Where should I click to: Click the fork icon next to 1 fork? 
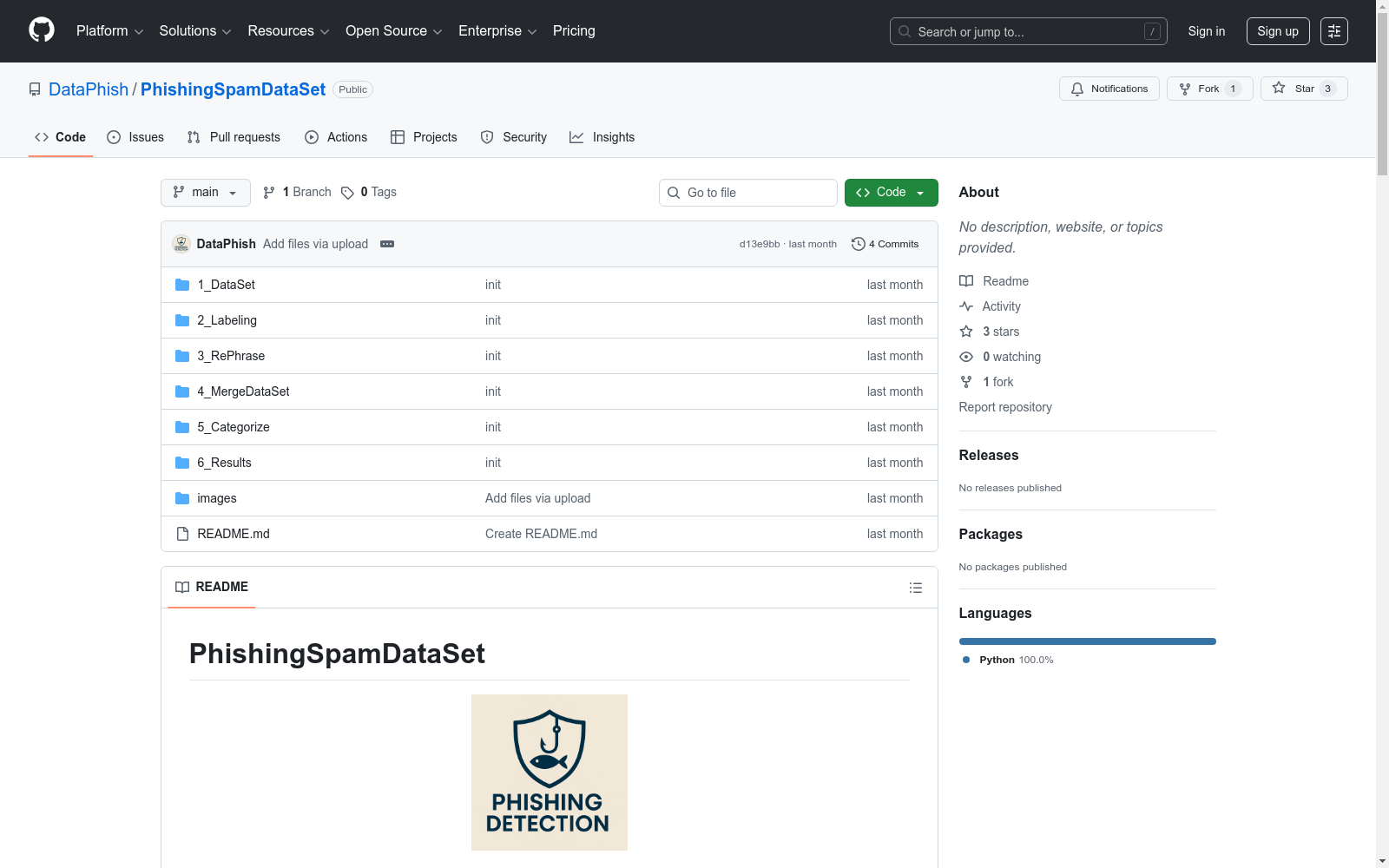(966, 382)
